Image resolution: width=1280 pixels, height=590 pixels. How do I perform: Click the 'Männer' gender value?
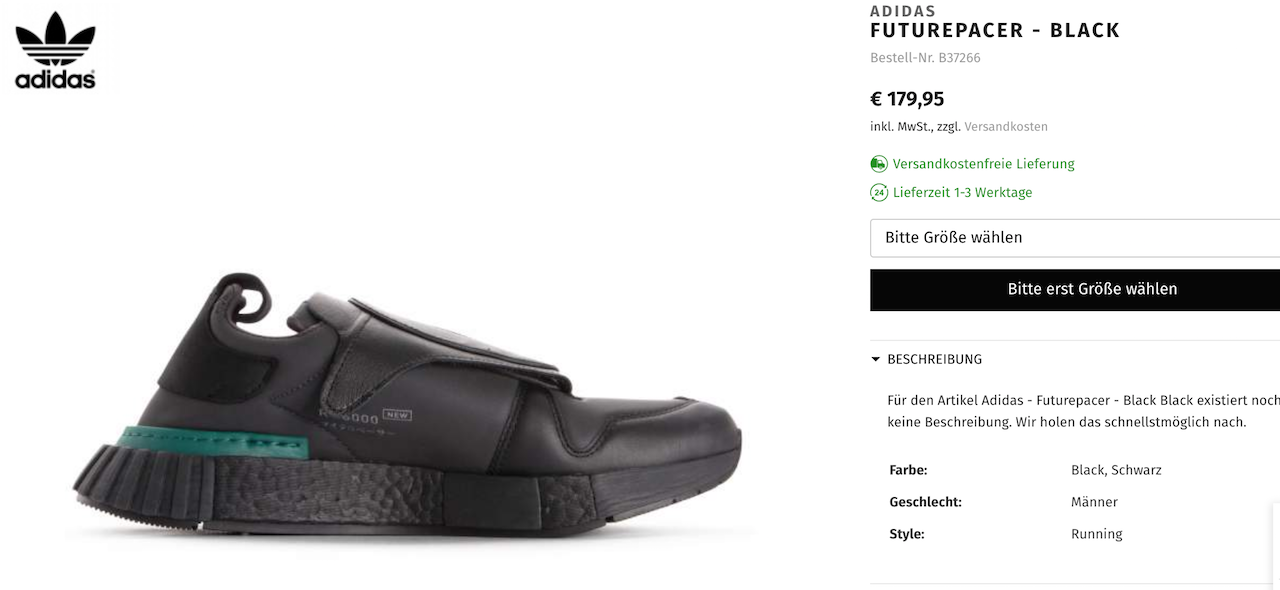[1094, 502]
